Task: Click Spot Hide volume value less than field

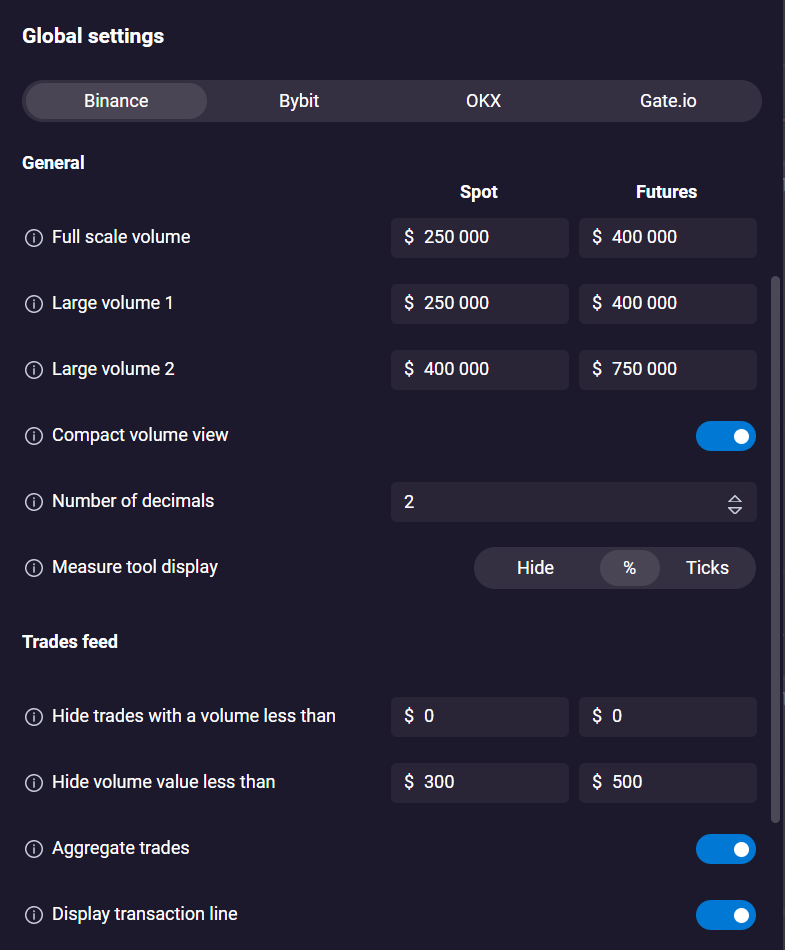Action: click(480, 783)
